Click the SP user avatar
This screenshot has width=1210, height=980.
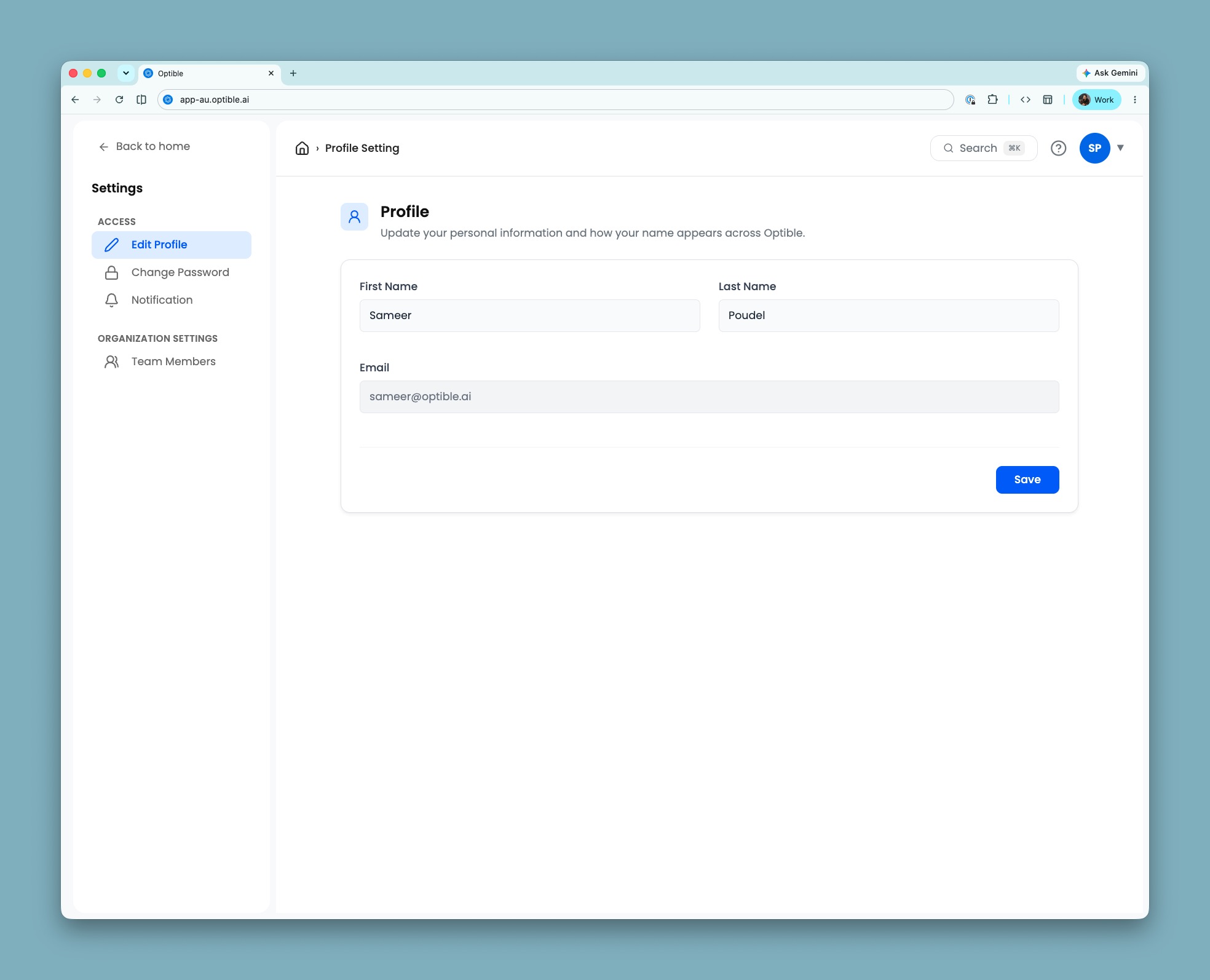[1094, 148]
